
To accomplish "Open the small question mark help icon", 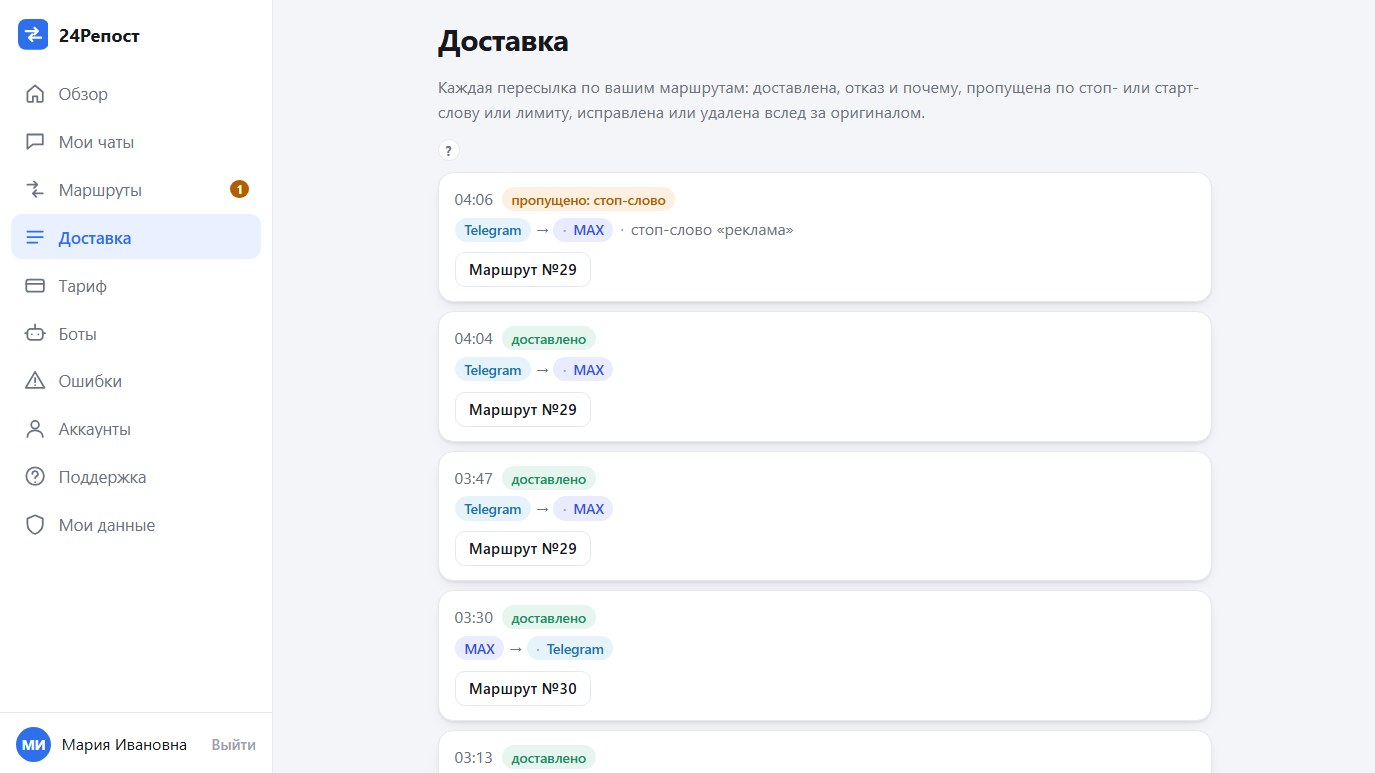I will coord(448,151).
